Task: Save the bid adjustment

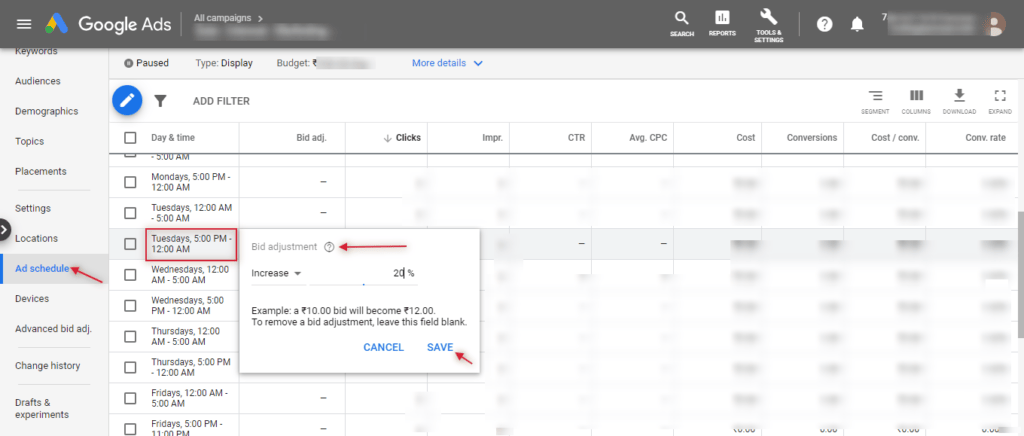Action: 440,347
